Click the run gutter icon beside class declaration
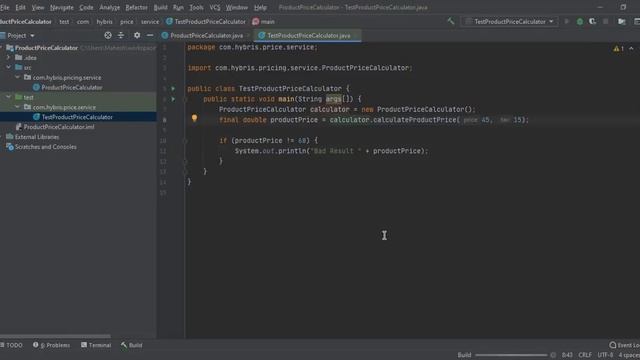Screen dimensions: 640x360 point(173,88)
